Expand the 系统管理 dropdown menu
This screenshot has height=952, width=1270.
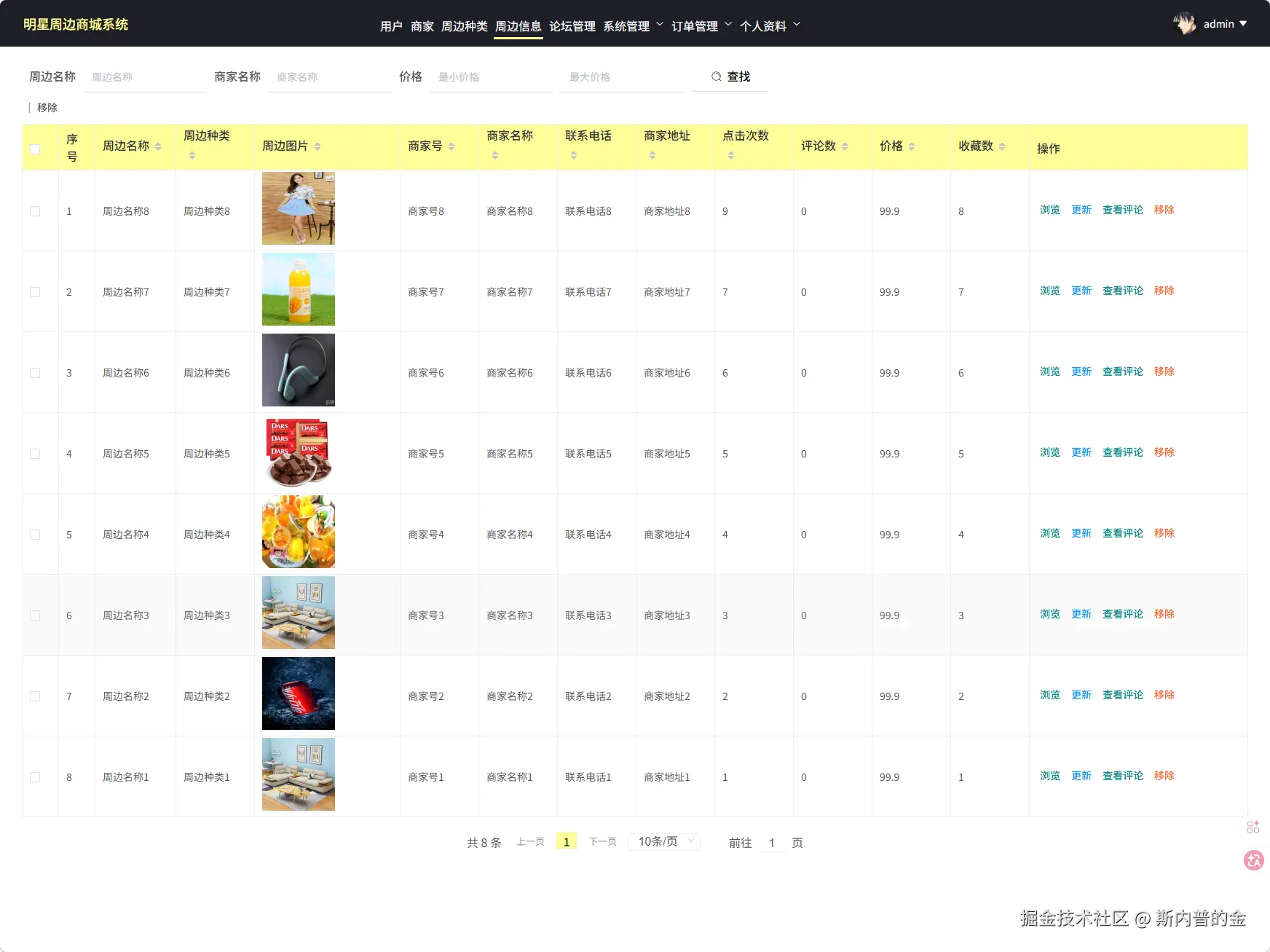[633, 25]
